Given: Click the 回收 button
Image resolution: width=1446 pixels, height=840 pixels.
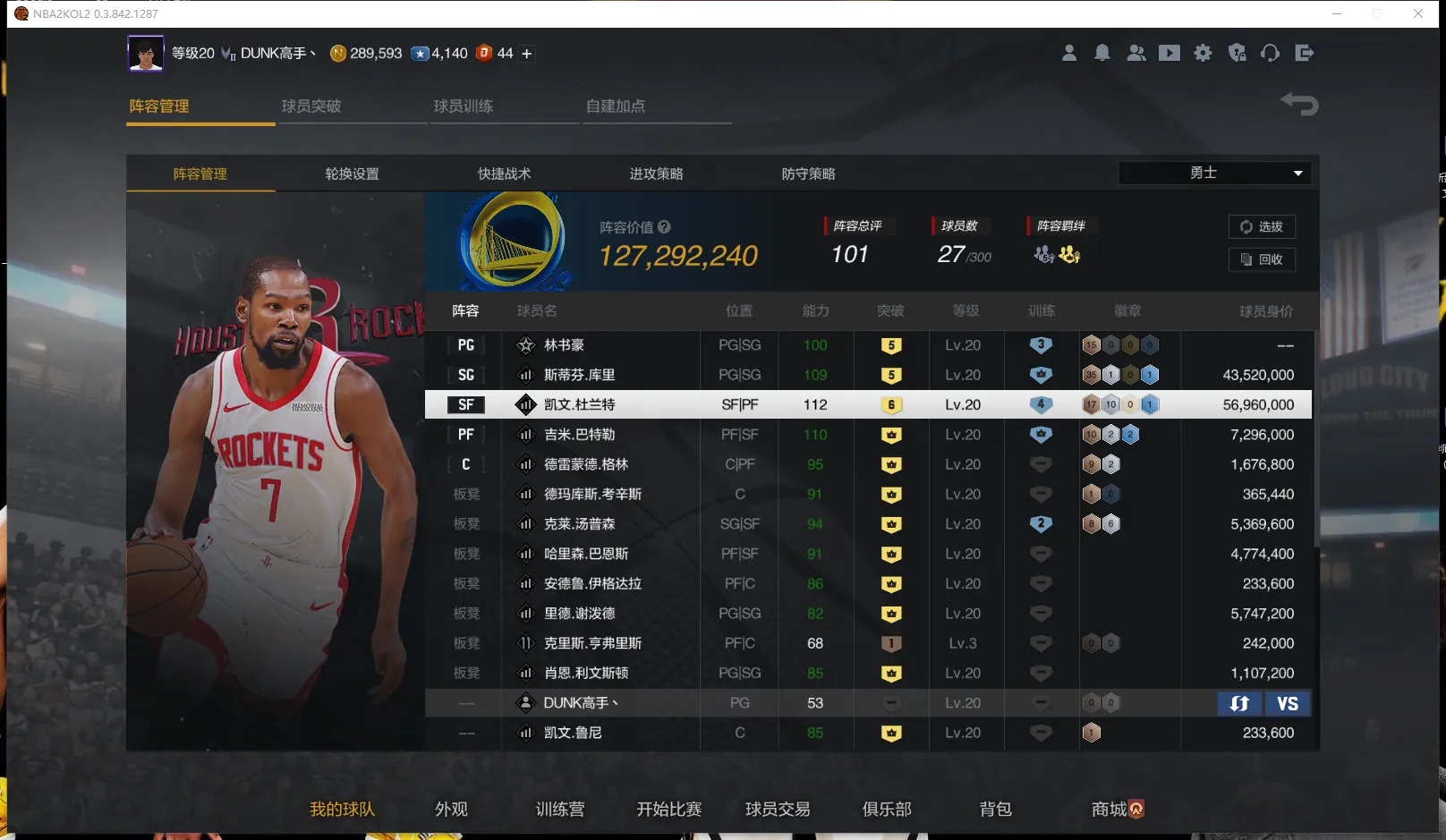Looking at the screenshot, I should [1262, 259].
